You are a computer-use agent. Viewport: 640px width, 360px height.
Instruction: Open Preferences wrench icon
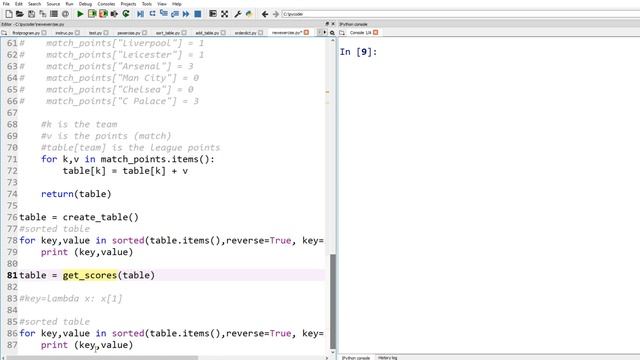[x=238, y=14]
